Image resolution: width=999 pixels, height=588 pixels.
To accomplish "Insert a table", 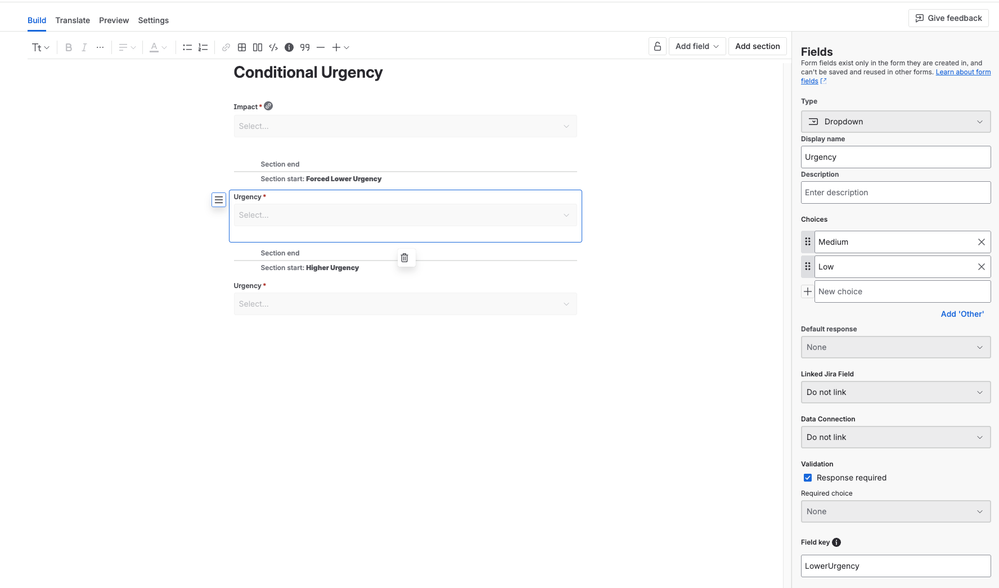I will point(241,47).
